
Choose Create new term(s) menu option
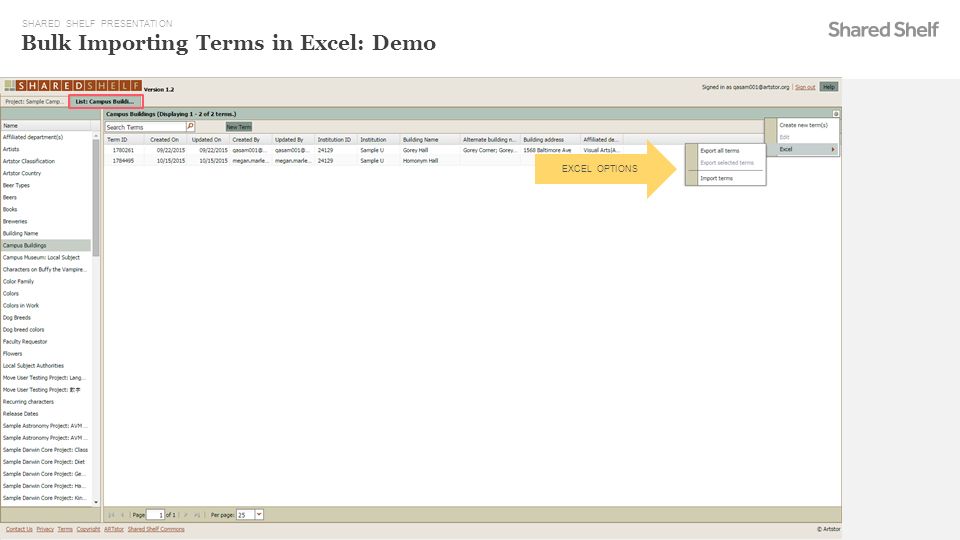(x=803, y=125)
